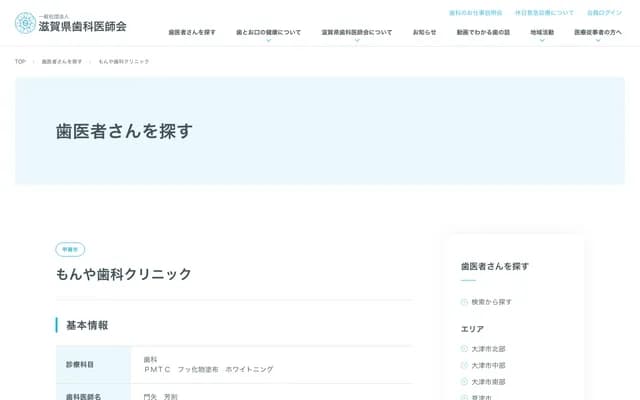This screenshot has height=400, width=640.
Task: Open 検索から探す sidebar link
Action: tap(491, 302)
